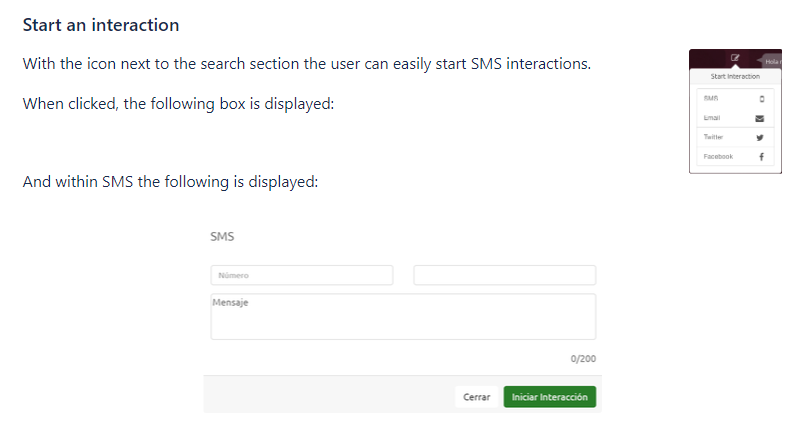Click the Email envelope icon
804x432 pixels.
click(x=760, y=119)
